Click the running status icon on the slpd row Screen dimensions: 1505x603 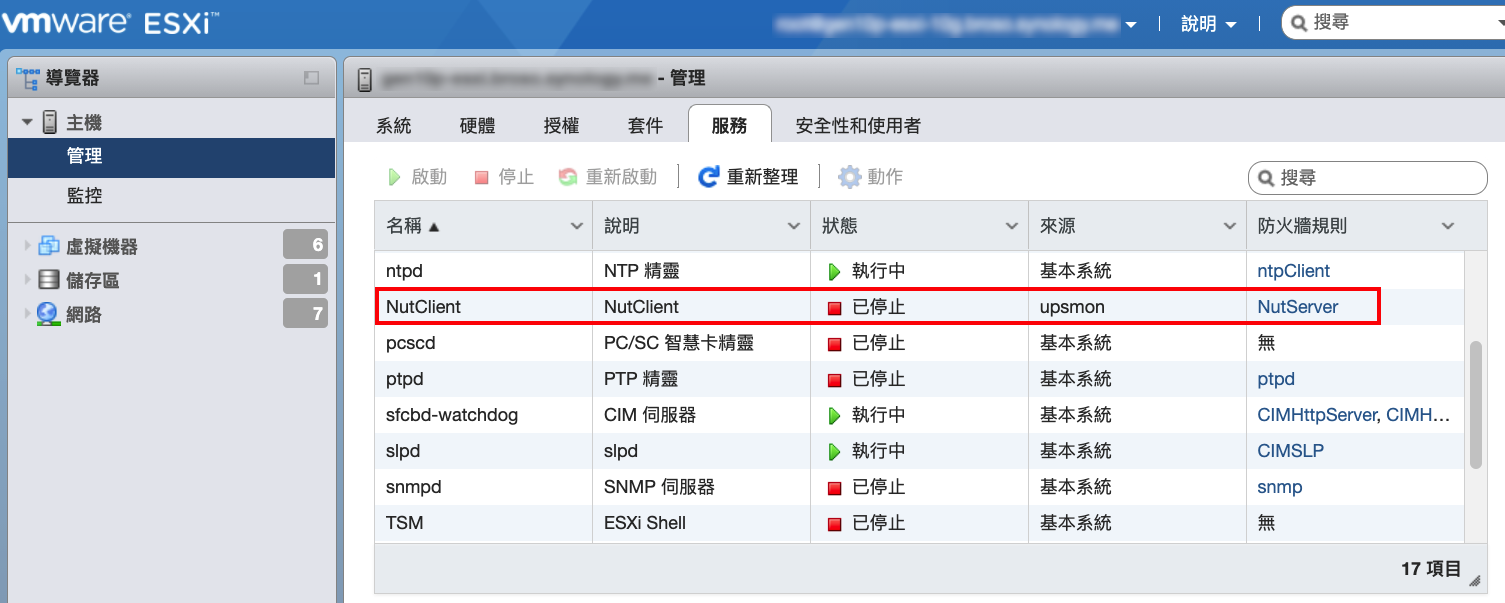point(835,451)
